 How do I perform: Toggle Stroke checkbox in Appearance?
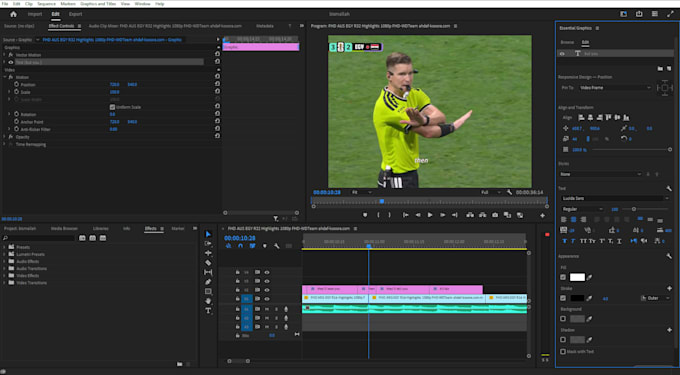(x=563, y=298)
